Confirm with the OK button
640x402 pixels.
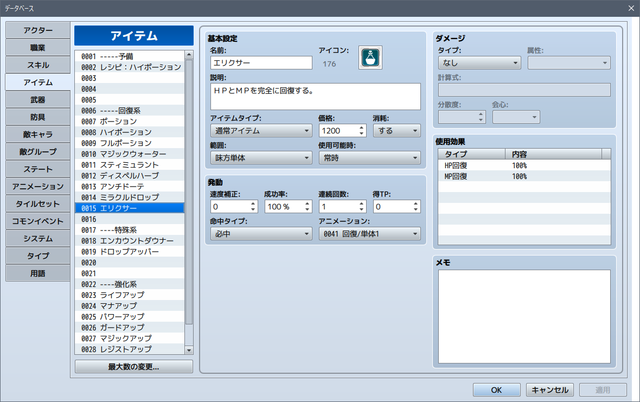point(496,390)
